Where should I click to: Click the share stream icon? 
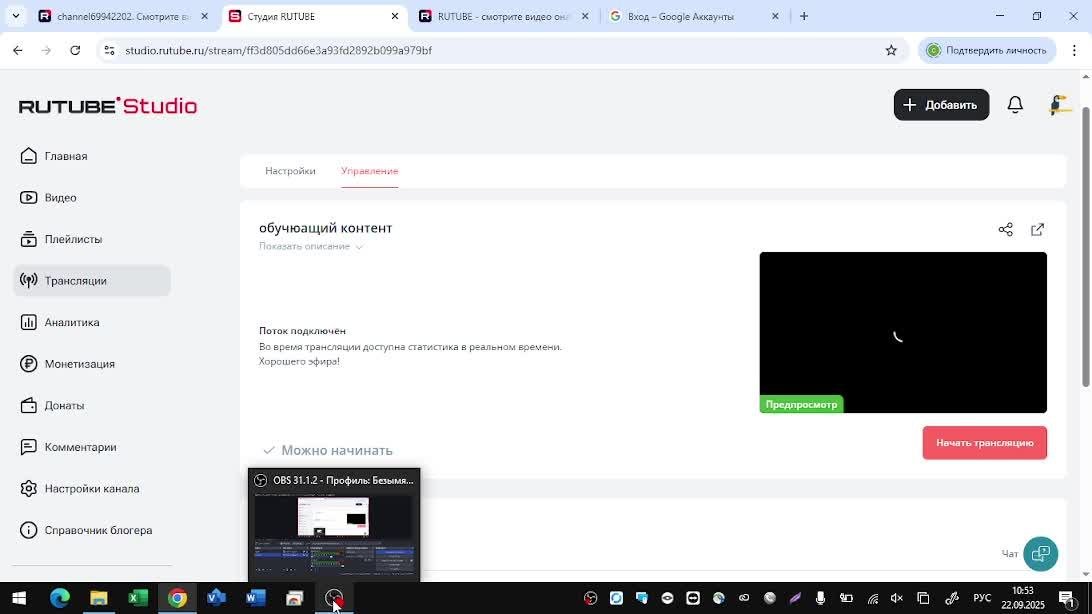pos(1005,230)
